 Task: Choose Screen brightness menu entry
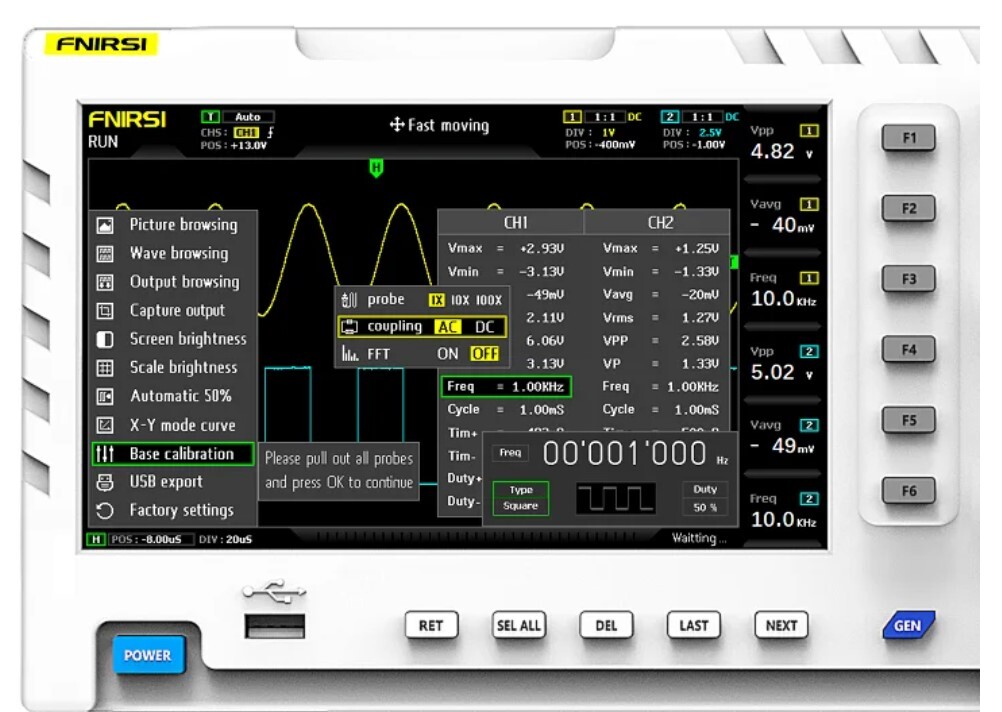pos(174,339)
